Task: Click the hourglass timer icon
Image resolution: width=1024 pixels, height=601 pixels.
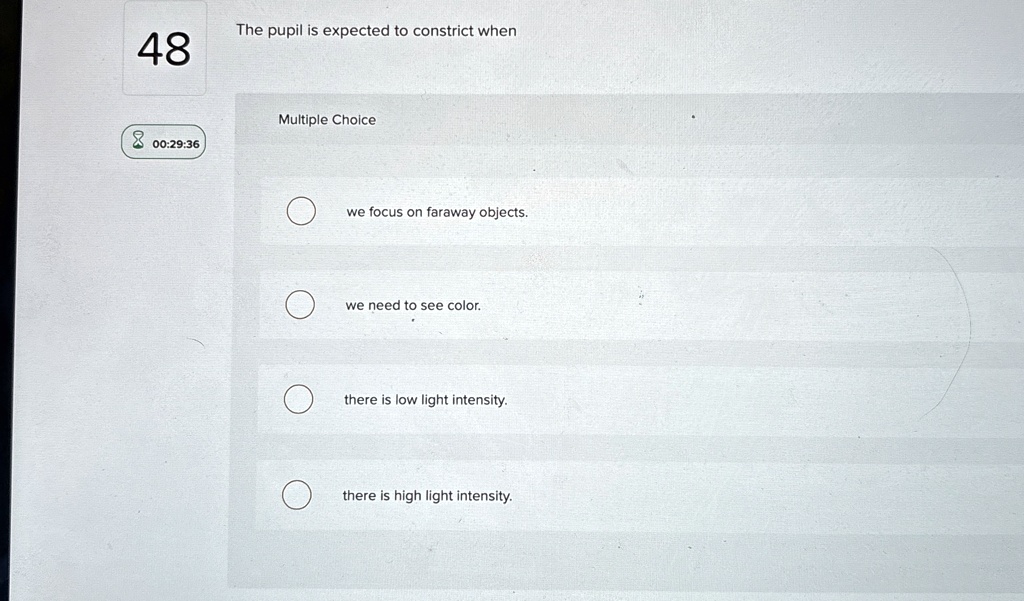Action: (x=136, y=141)
